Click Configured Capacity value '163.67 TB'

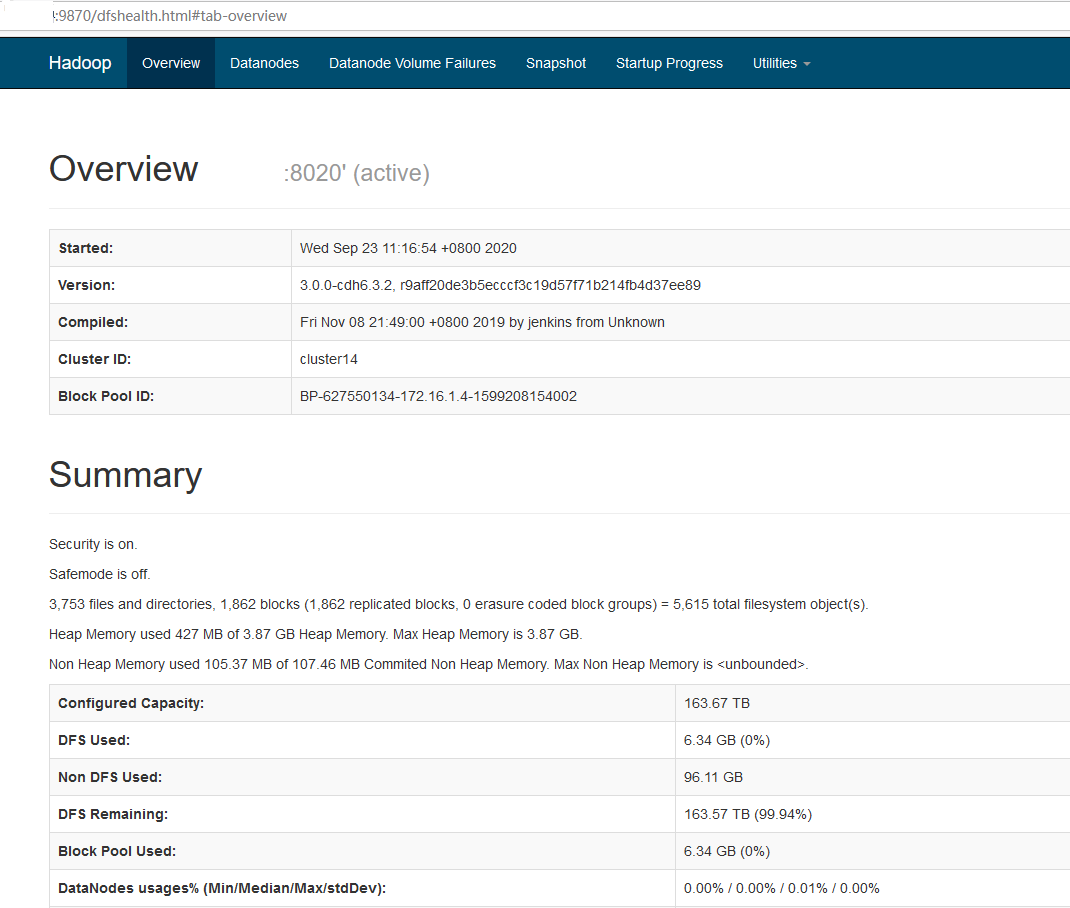click(x=717, y=703)
